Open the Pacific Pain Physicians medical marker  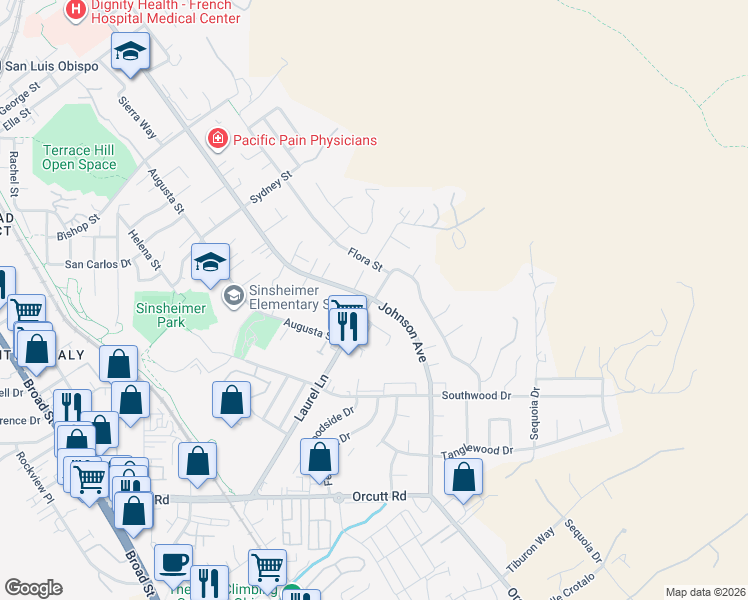point(218,140)
